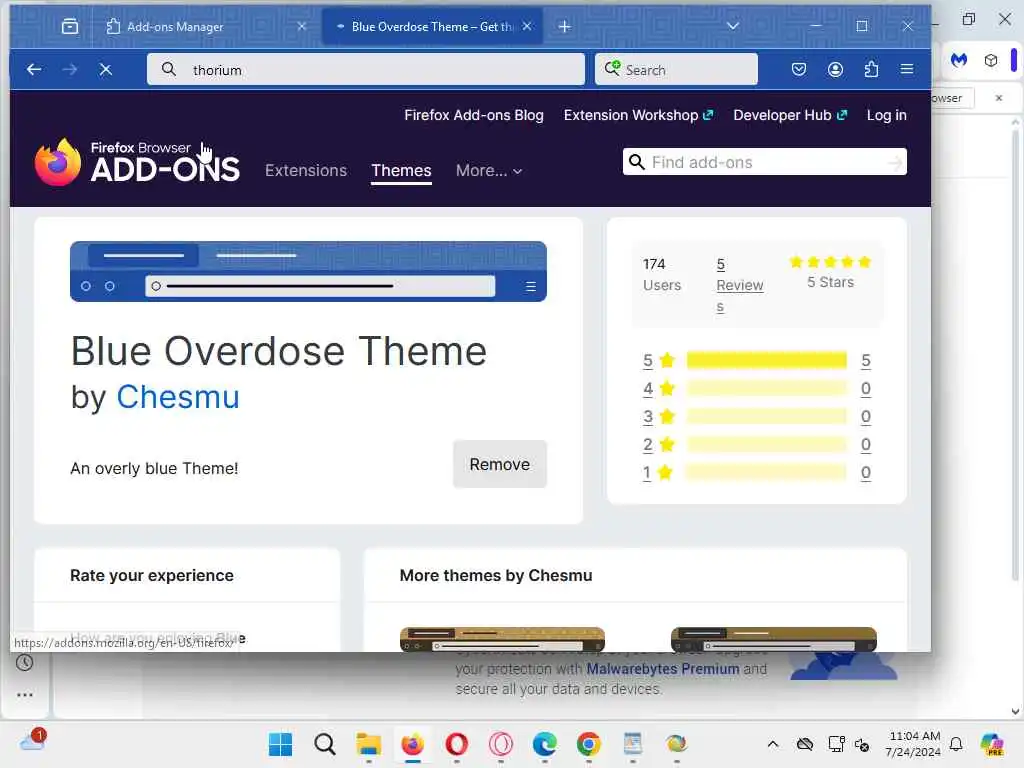
Task: Click the toolbar Search box
Action: click(x=676, y=69)
